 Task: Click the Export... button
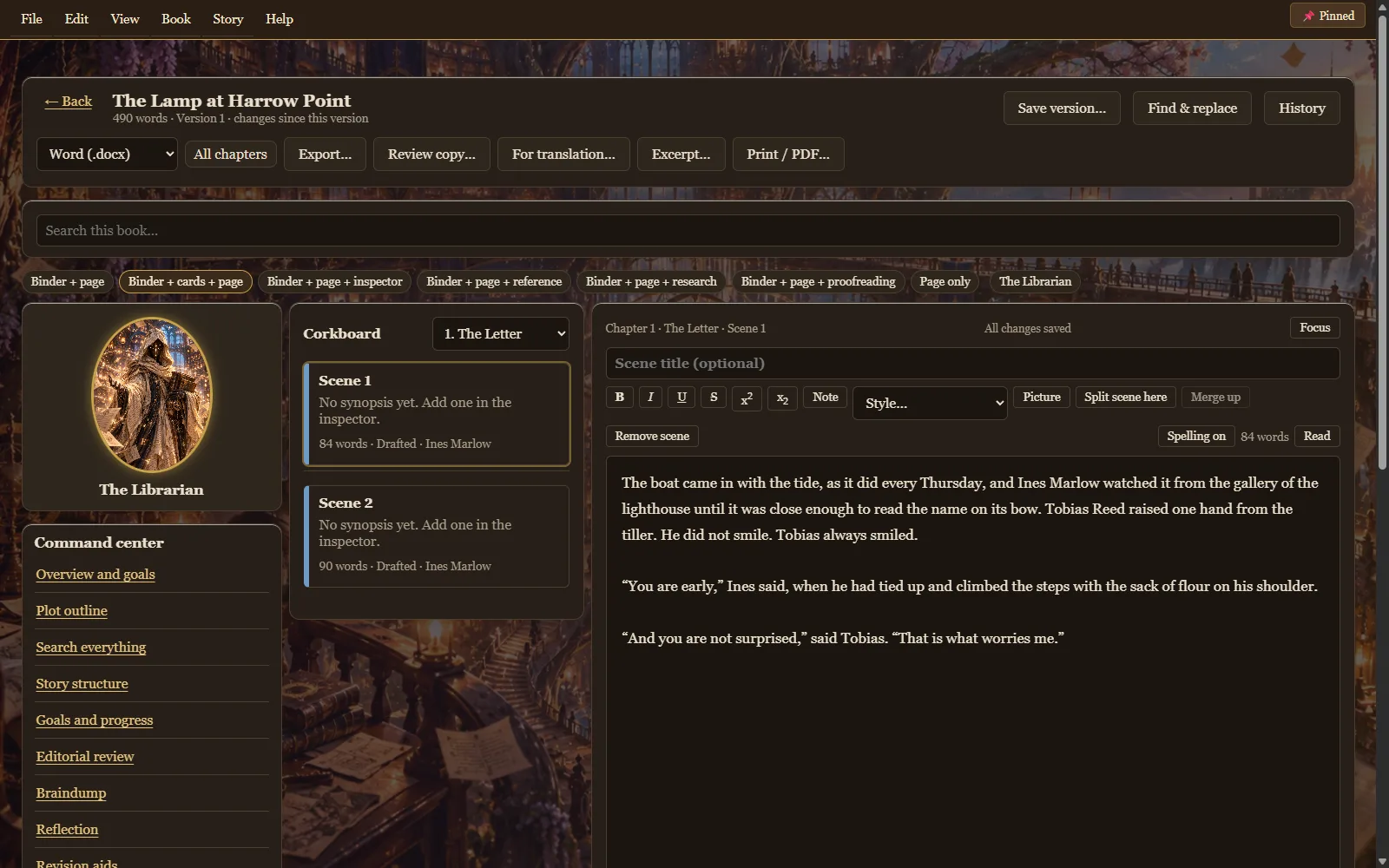click(x=325, y=154)
